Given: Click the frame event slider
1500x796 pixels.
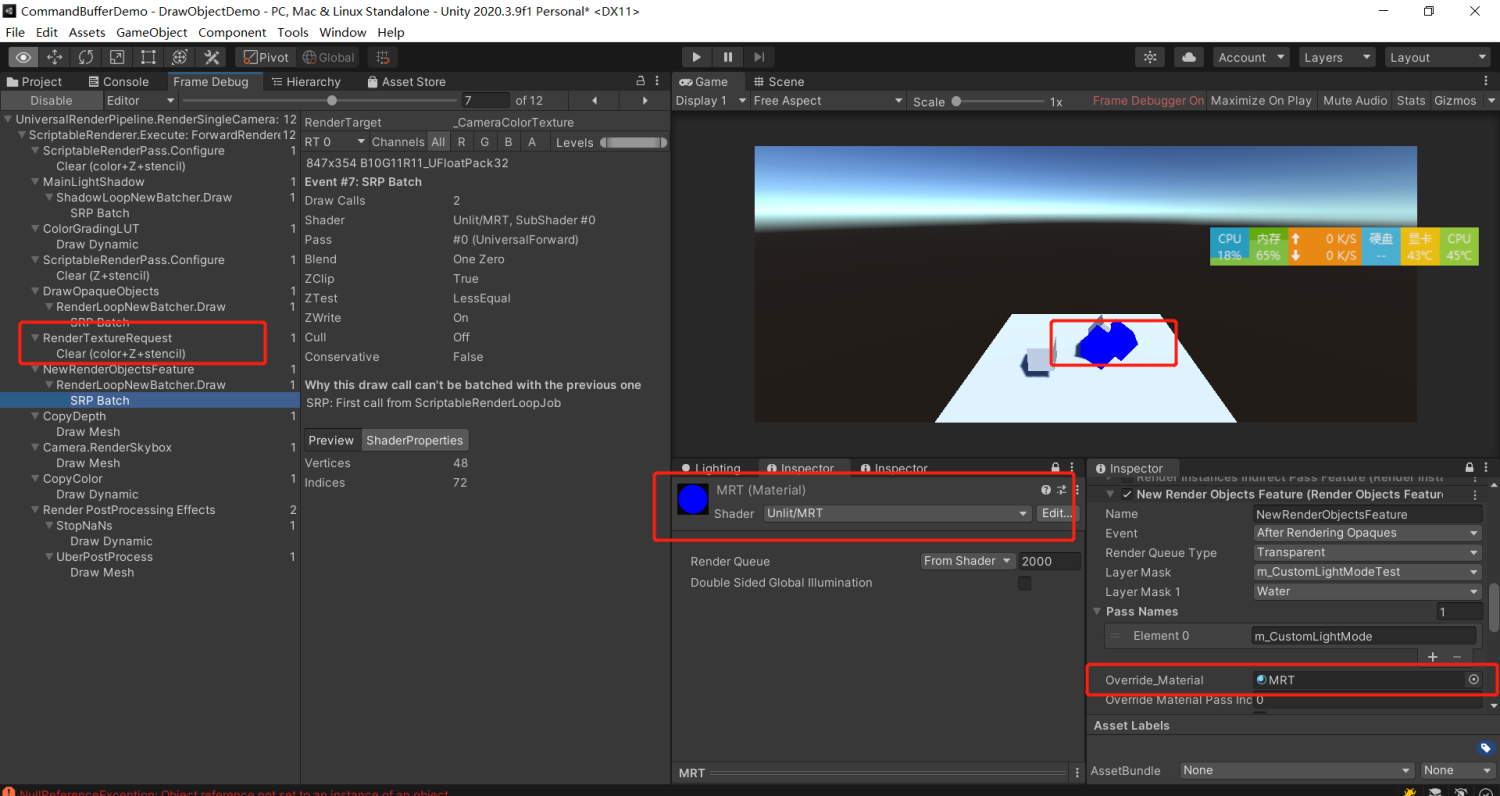Looking at the screenshot, I should tap(318, 100).
